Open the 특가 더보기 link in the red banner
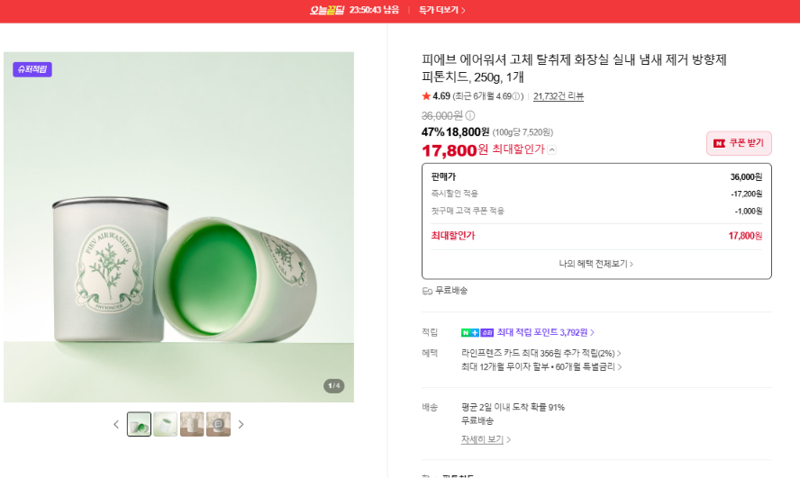This screenshot has width=800, height=478. pyautogui.click(x=442, y=10)
